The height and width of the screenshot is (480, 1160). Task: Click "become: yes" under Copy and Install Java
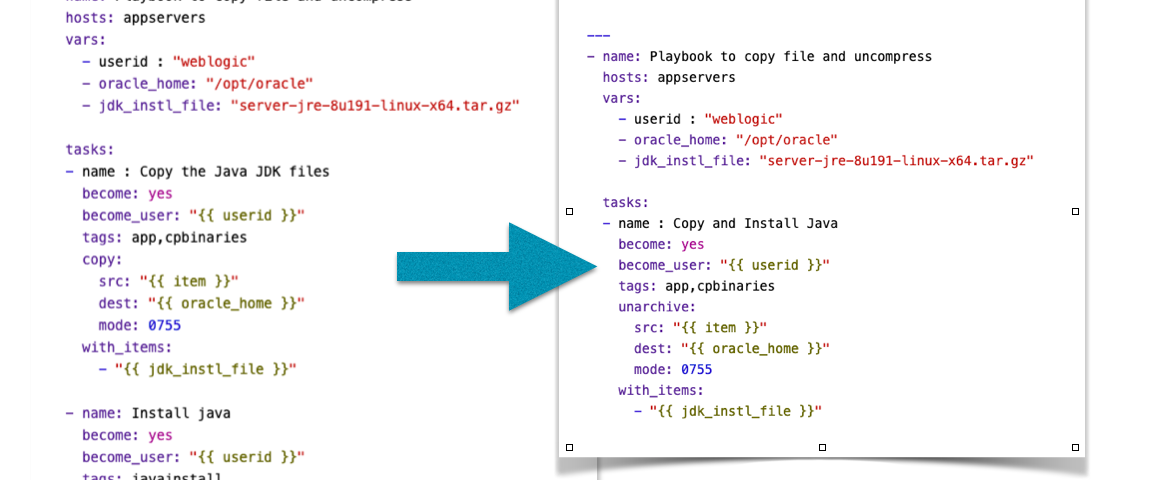click(661, 244)
